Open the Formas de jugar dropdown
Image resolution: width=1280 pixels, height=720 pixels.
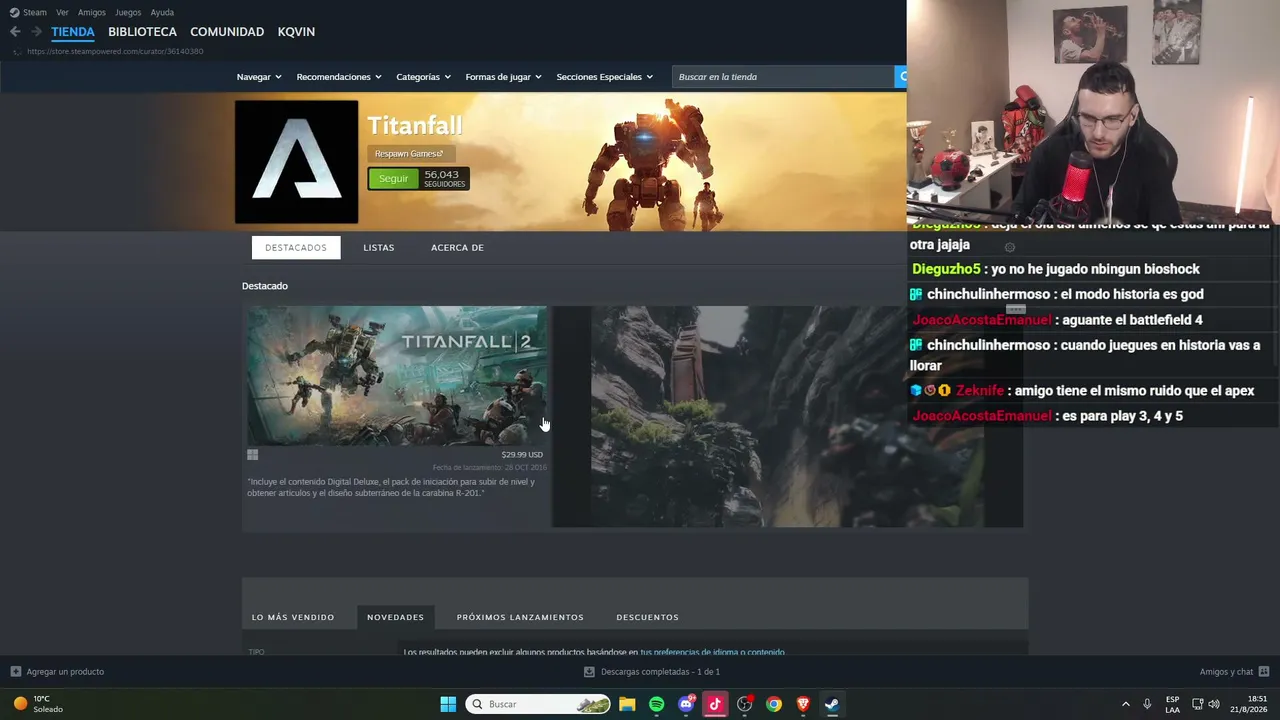tap(503, 77)
